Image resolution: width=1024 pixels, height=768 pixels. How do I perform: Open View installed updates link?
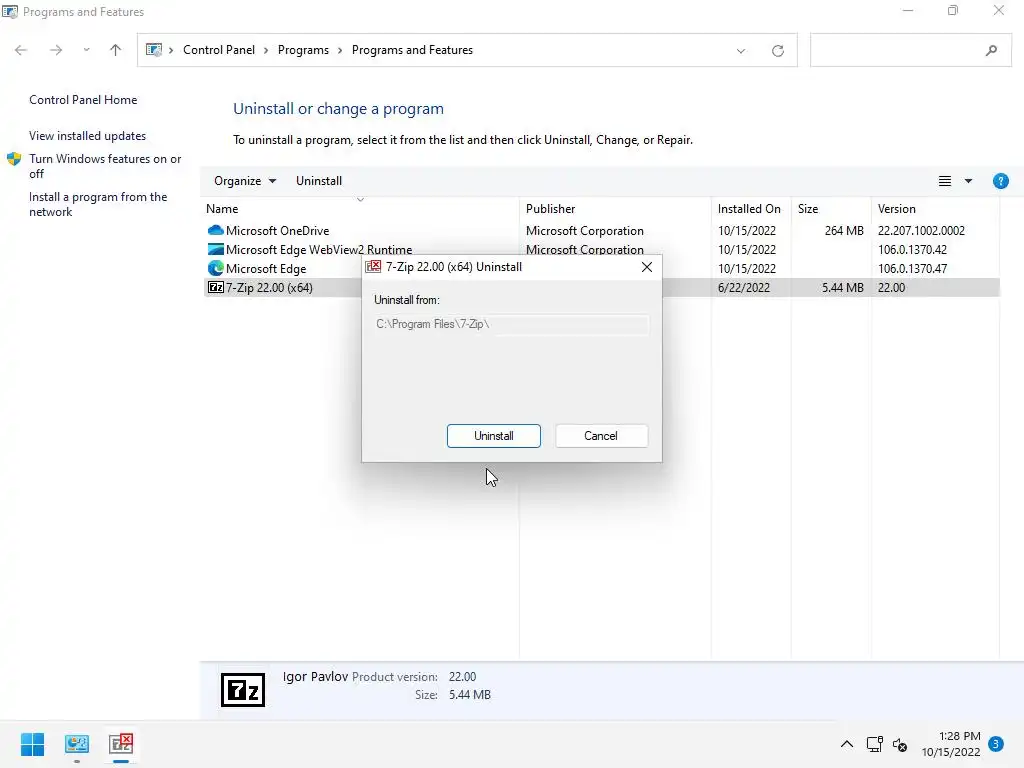(x=88, y=136)
